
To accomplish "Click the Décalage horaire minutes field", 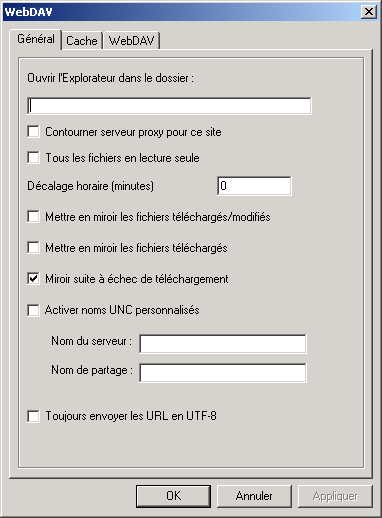I will 254,186.
